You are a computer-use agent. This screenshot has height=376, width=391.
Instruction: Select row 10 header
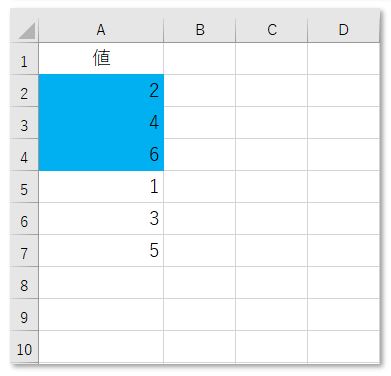[25, 347]
